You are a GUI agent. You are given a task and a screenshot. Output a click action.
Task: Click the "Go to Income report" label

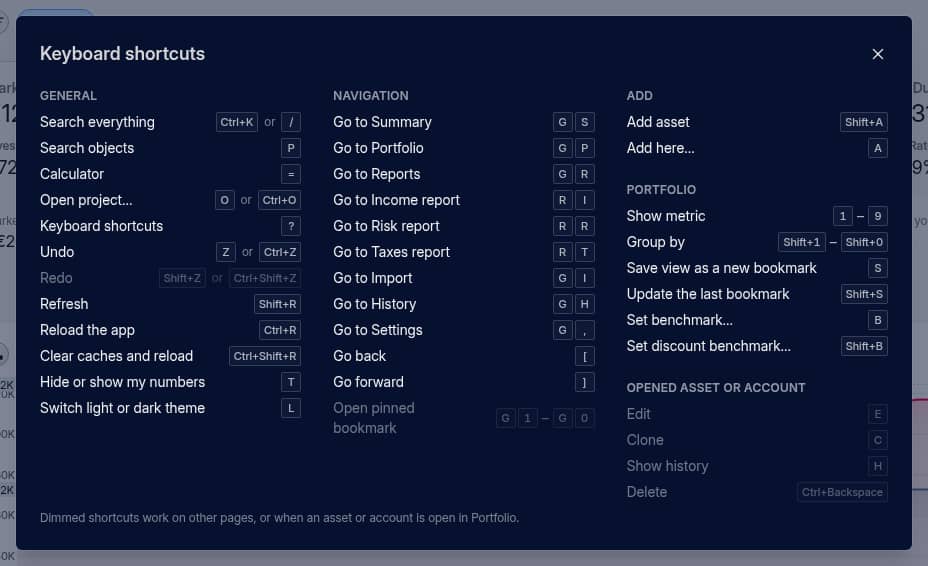click(x=397, y=200)
